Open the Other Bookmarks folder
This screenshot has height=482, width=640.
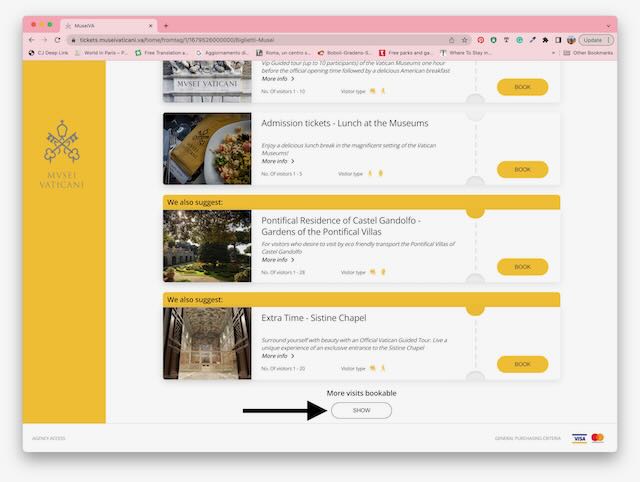(588, 53)
